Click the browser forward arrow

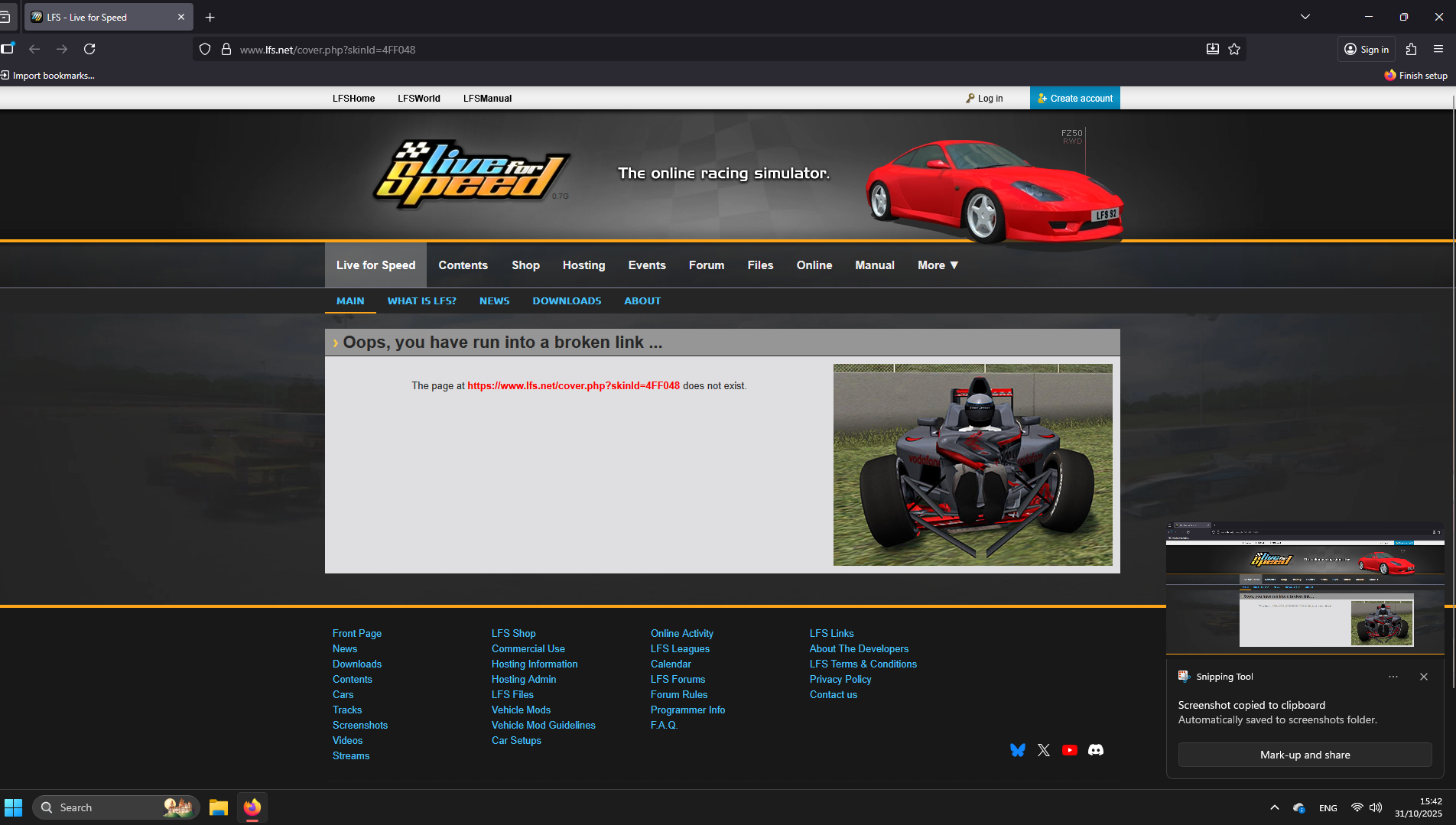62,49
